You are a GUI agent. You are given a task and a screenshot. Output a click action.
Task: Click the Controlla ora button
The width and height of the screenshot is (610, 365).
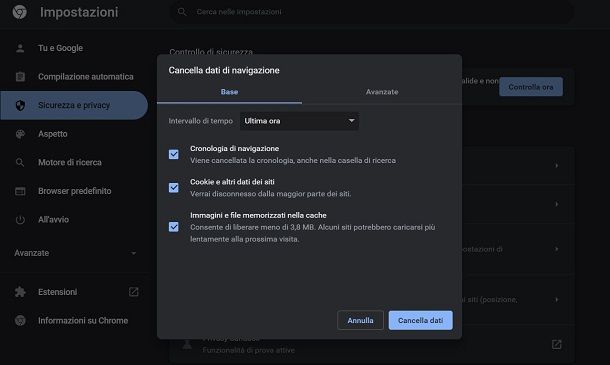[x=531, y=87]
